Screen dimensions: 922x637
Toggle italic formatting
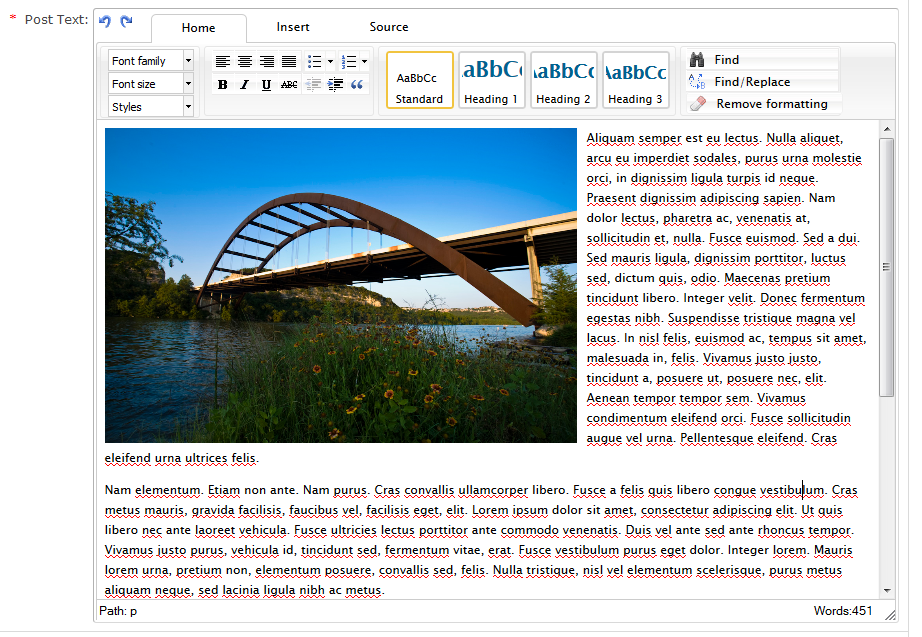pyautogui.click(x=245, y=85)
